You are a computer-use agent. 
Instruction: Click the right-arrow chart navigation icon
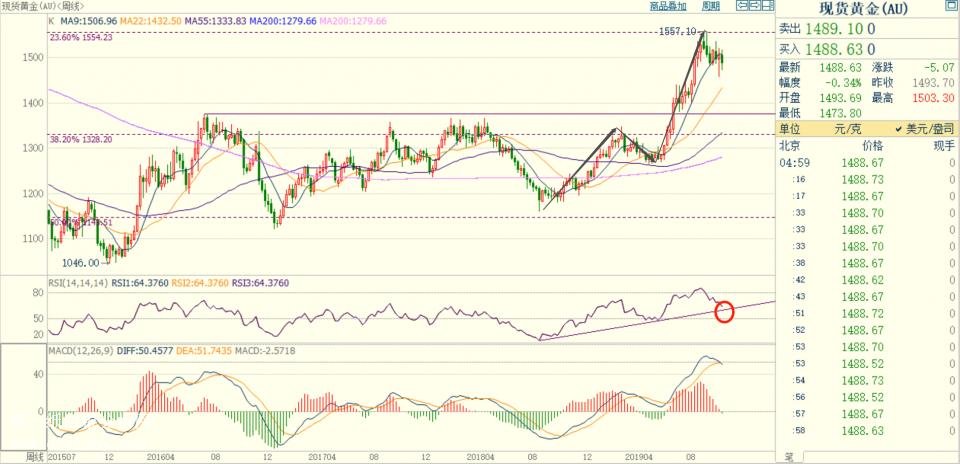click(x=753, y=6)
